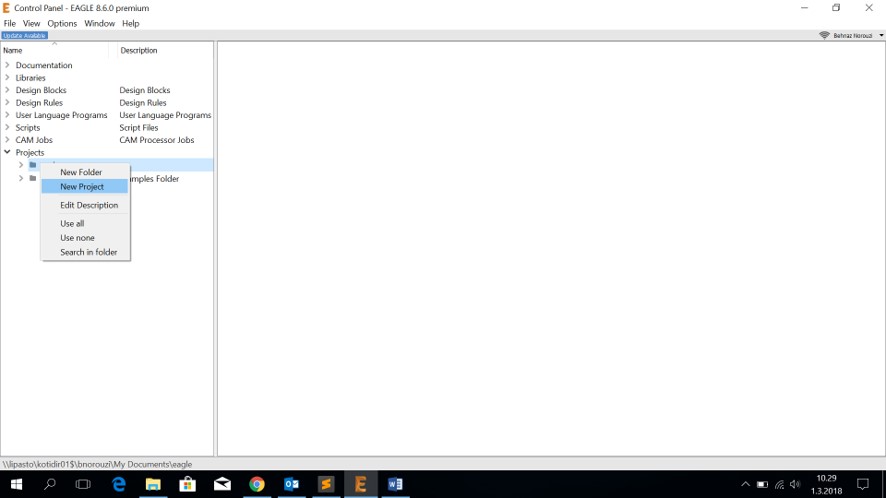Expand the highlighted project folder chevron
Viewport: 886px width, 498px height.
click(21, 164)
